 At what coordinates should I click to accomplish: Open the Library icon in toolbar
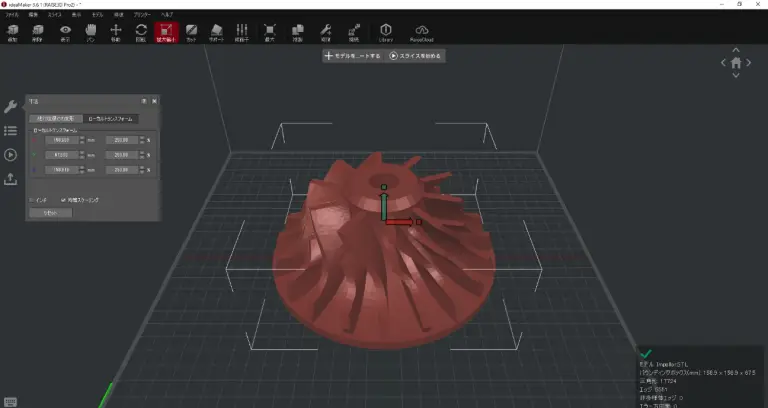pos(386,34)
